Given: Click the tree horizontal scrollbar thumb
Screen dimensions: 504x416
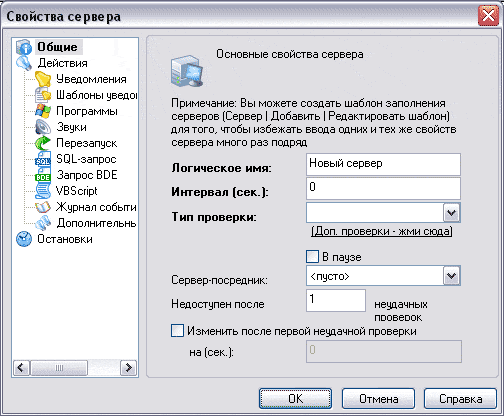Looking at the screenshot, I should coord(59,368).
